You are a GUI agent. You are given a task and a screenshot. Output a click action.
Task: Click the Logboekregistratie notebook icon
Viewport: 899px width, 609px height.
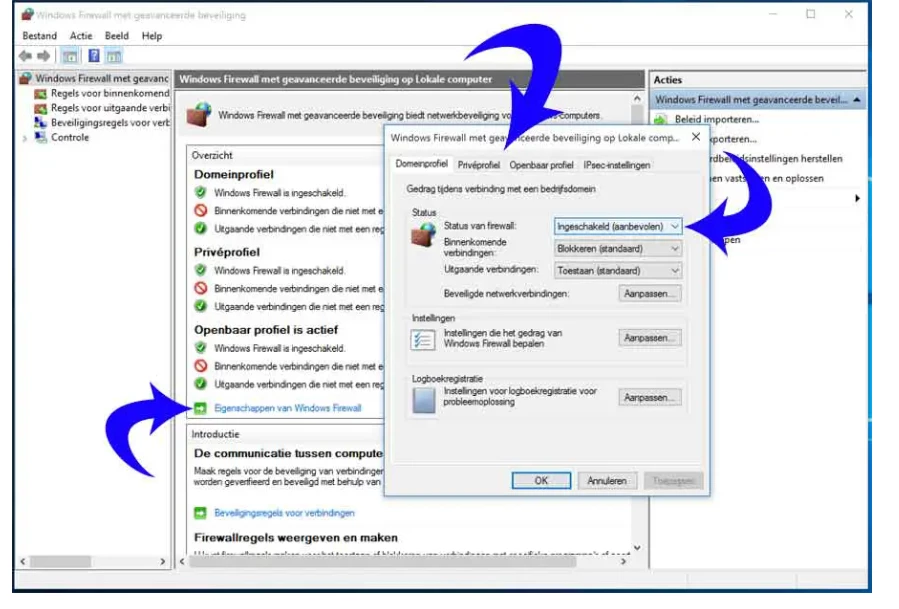[x=424, y=400]
